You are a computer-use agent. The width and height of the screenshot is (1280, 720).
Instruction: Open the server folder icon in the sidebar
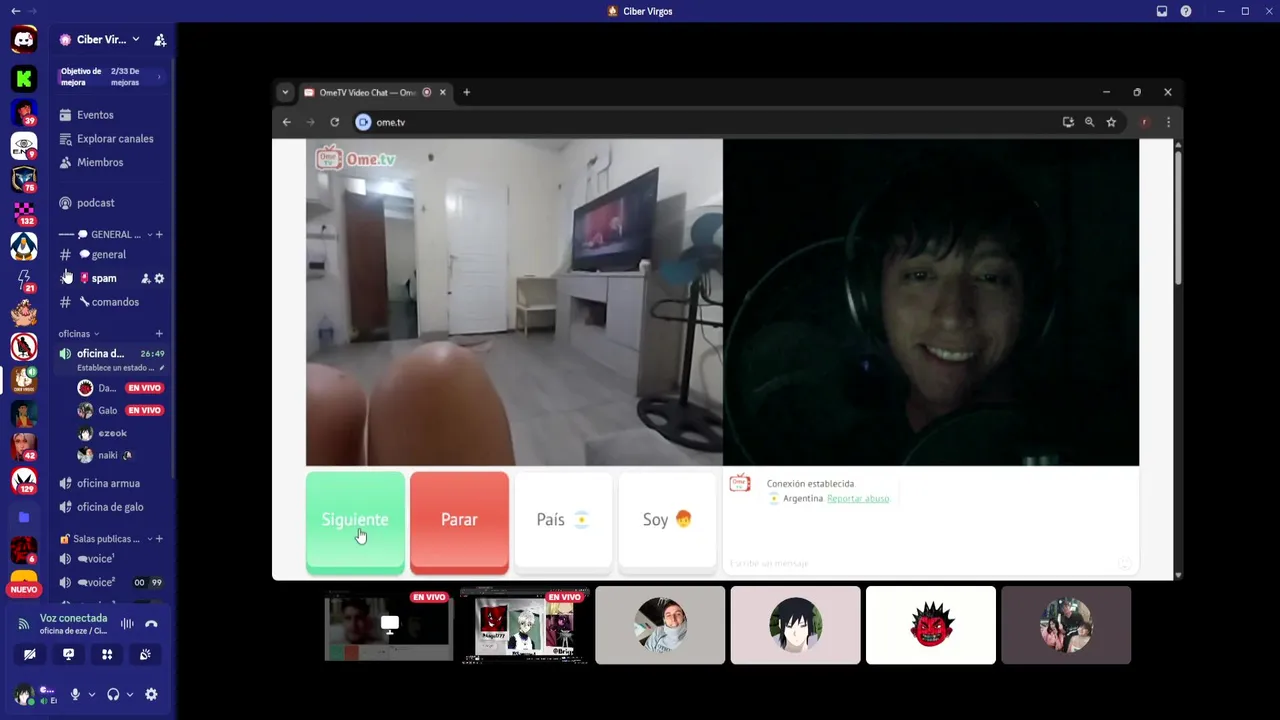coord(24,517)
